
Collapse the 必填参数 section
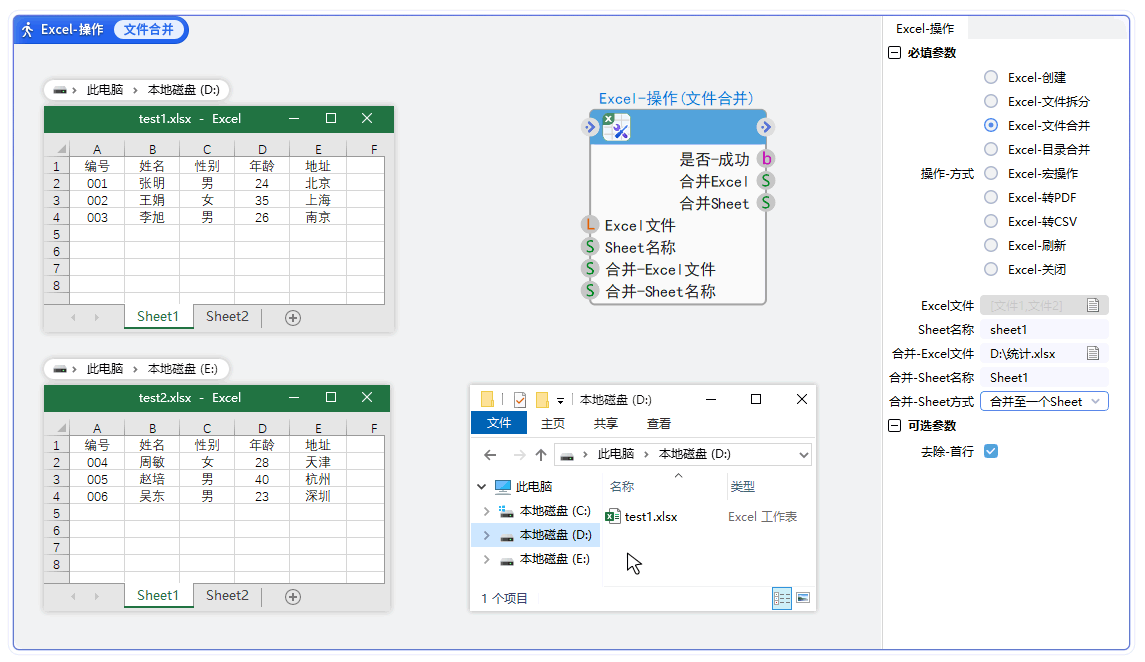point(894,53)
